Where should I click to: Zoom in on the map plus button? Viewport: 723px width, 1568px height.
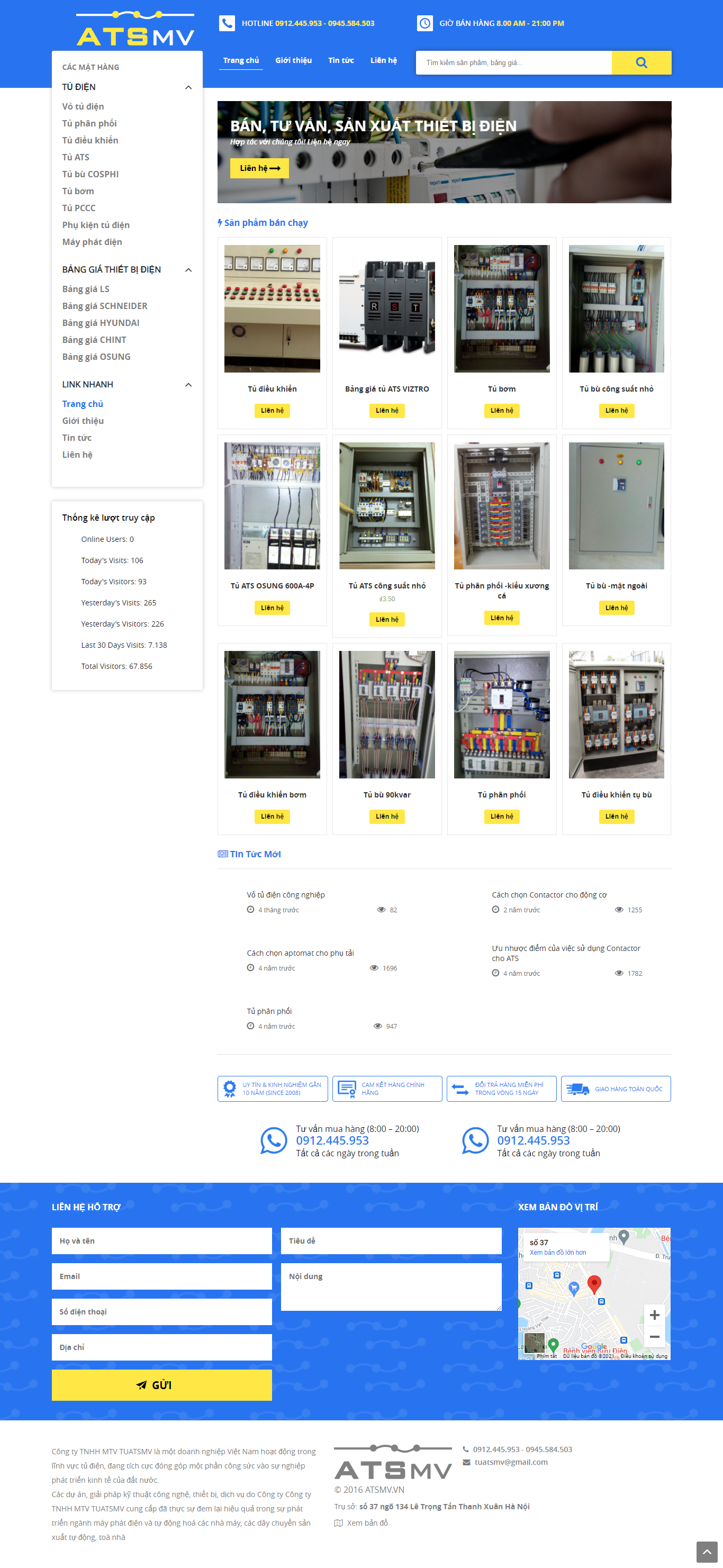click(x=654, y=1315)
